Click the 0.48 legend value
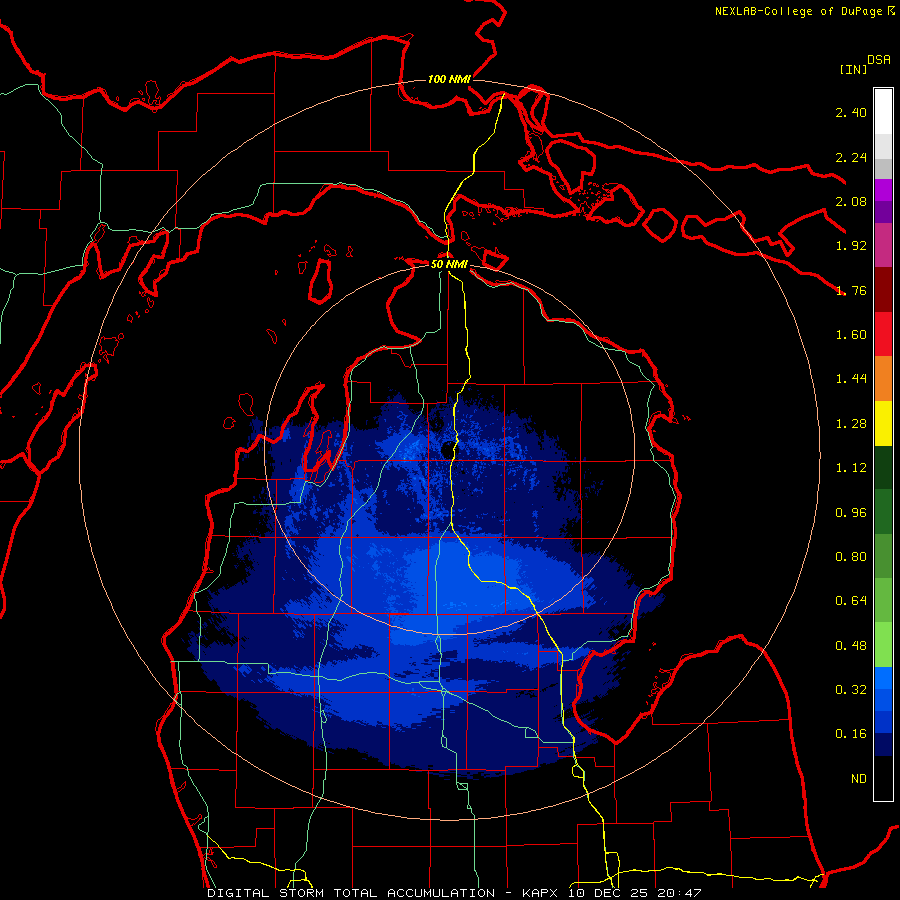The image size is (900, 900). [x=851, y=646]
